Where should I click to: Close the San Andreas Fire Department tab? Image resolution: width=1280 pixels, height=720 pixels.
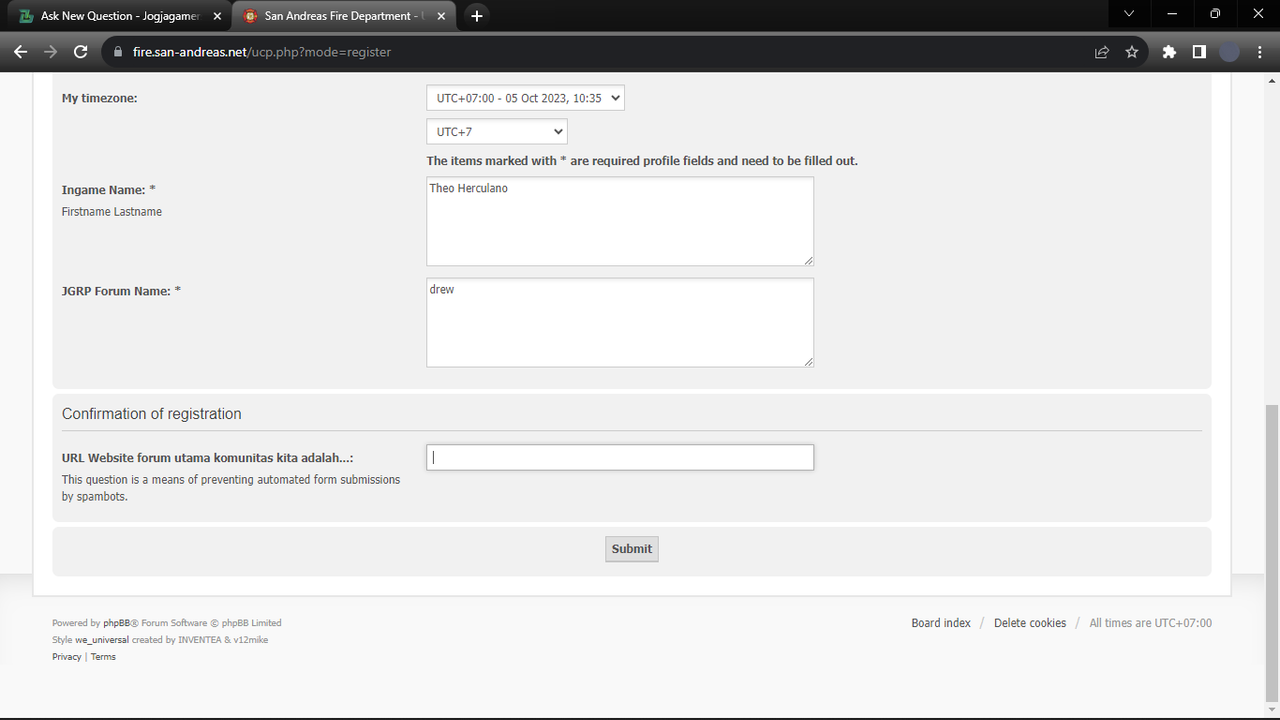[441, 16]
